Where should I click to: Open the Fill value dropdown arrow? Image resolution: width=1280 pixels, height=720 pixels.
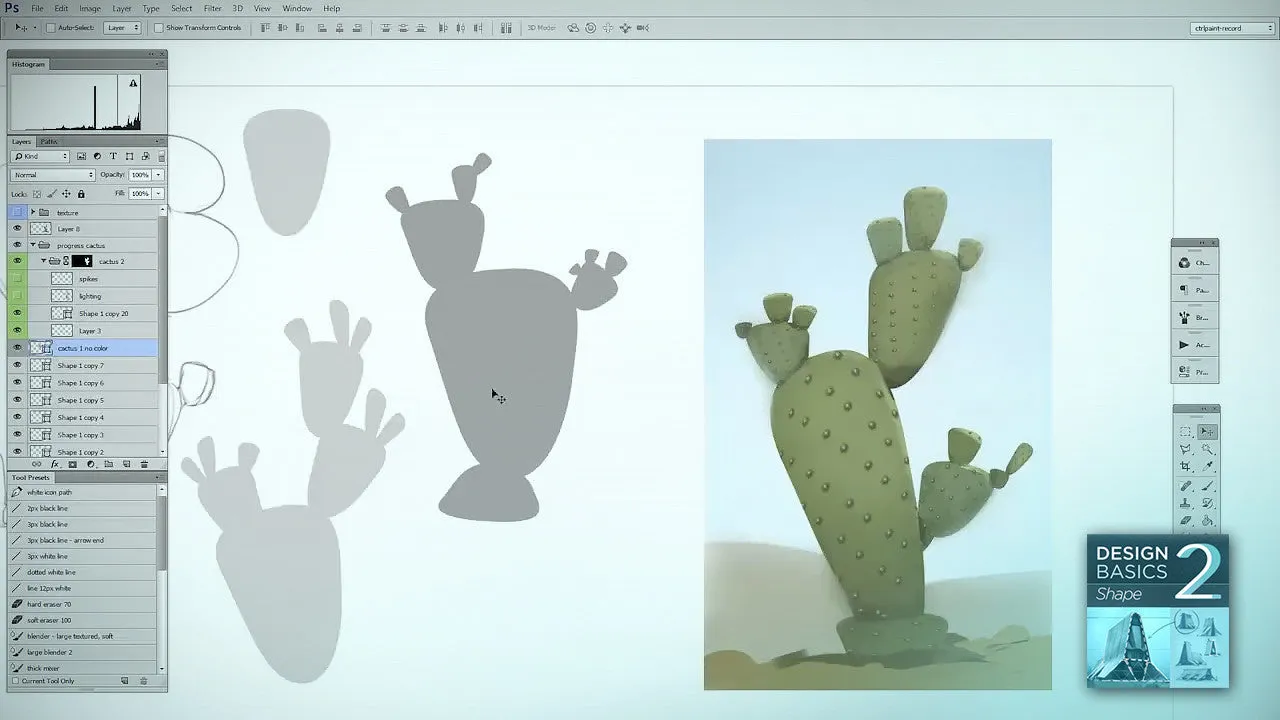coord(158,194)
